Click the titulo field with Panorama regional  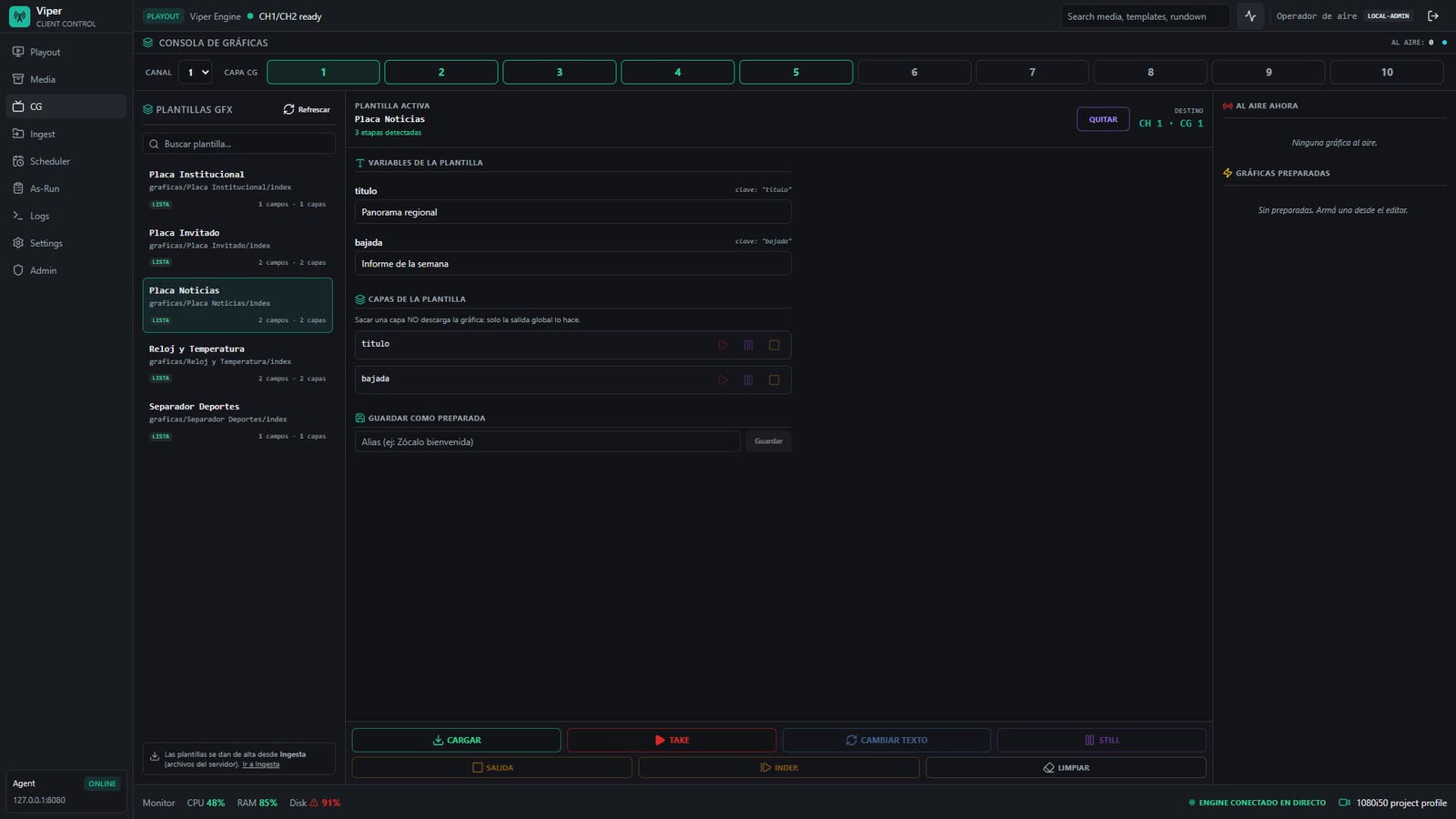point(573,212)
